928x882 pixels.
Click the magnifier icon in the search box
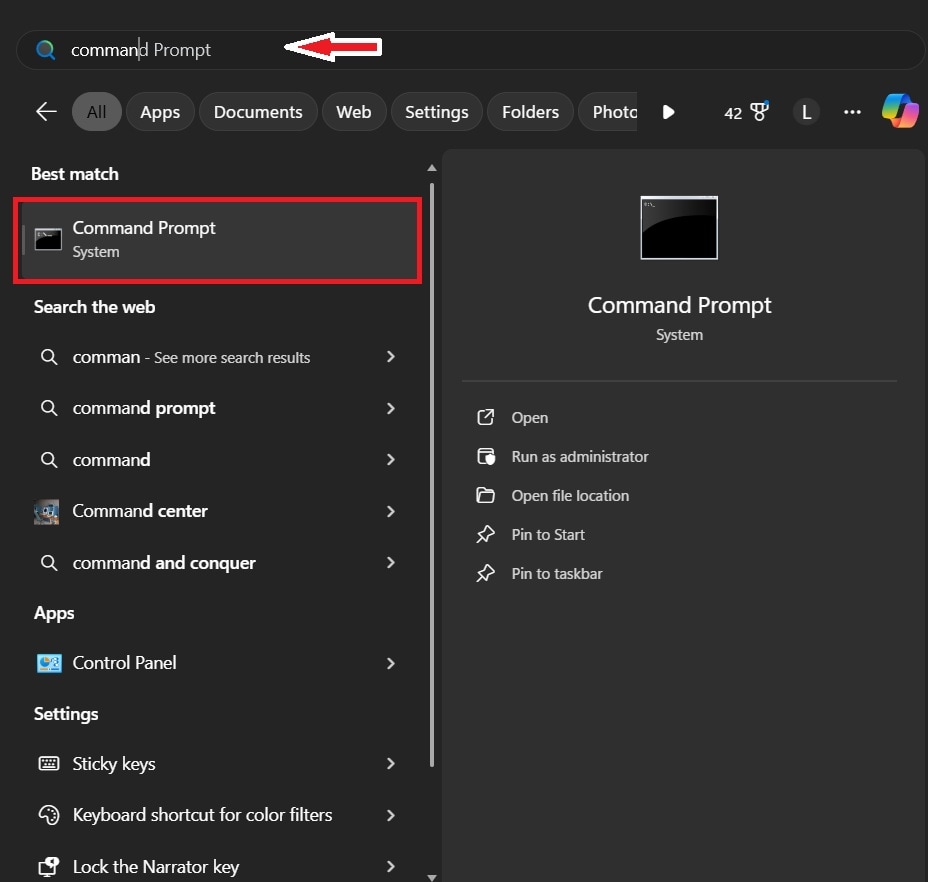tap(45, 49)
